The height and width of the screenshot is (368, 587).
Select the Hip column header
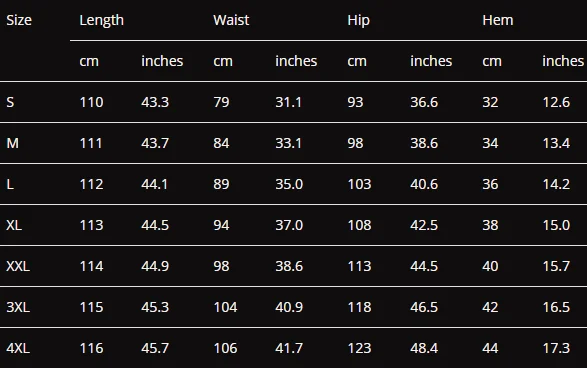(358, 20)
